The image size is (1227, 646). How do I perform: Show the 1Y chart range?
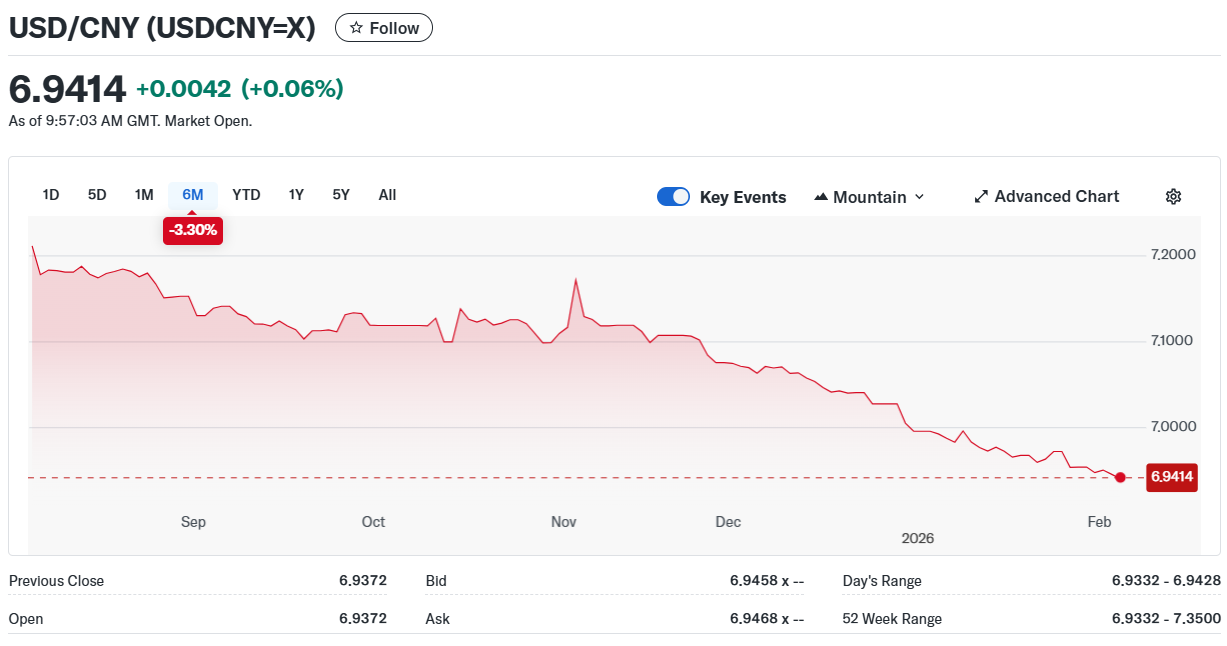[x=296, y=195]
